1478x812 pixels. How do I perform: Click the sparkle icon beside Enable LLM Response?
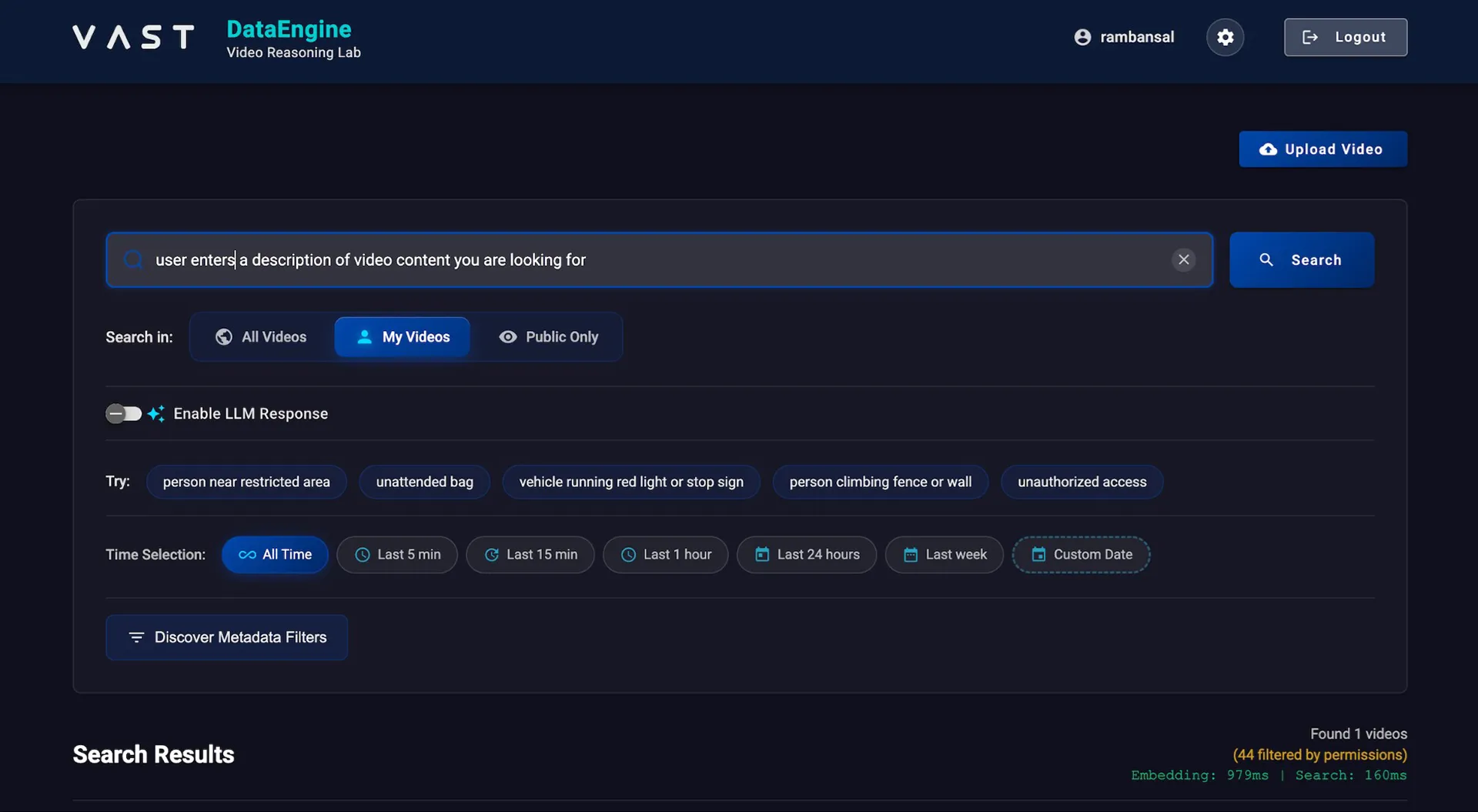(156, 413)
